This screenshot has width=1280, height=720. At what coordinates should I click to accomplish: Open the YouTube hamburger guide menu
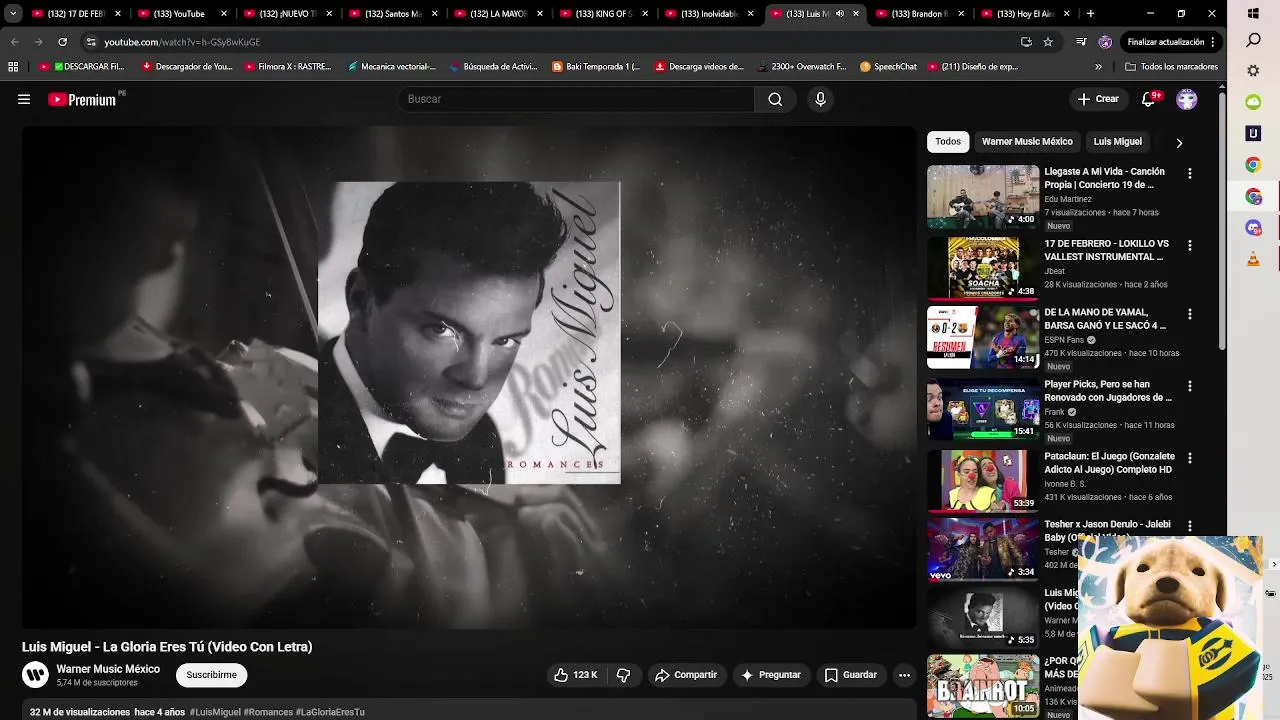24,99
